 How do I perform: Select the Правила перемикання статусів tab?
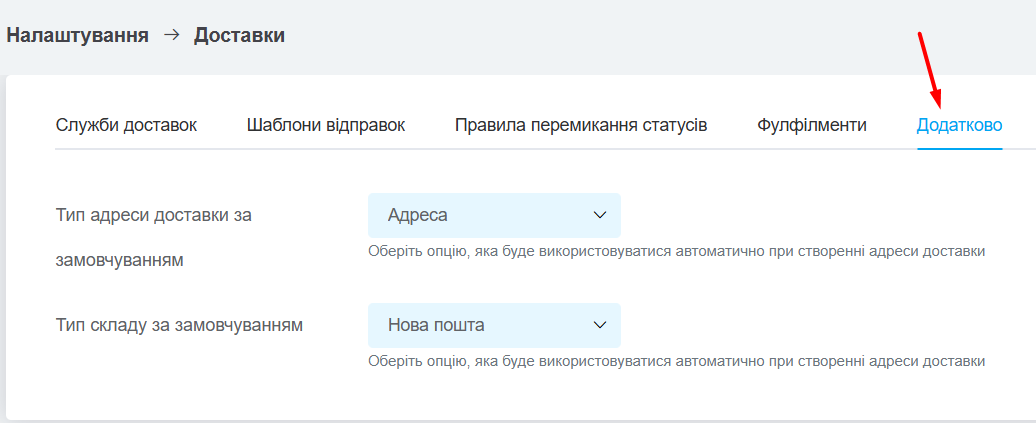click(581, 125)
